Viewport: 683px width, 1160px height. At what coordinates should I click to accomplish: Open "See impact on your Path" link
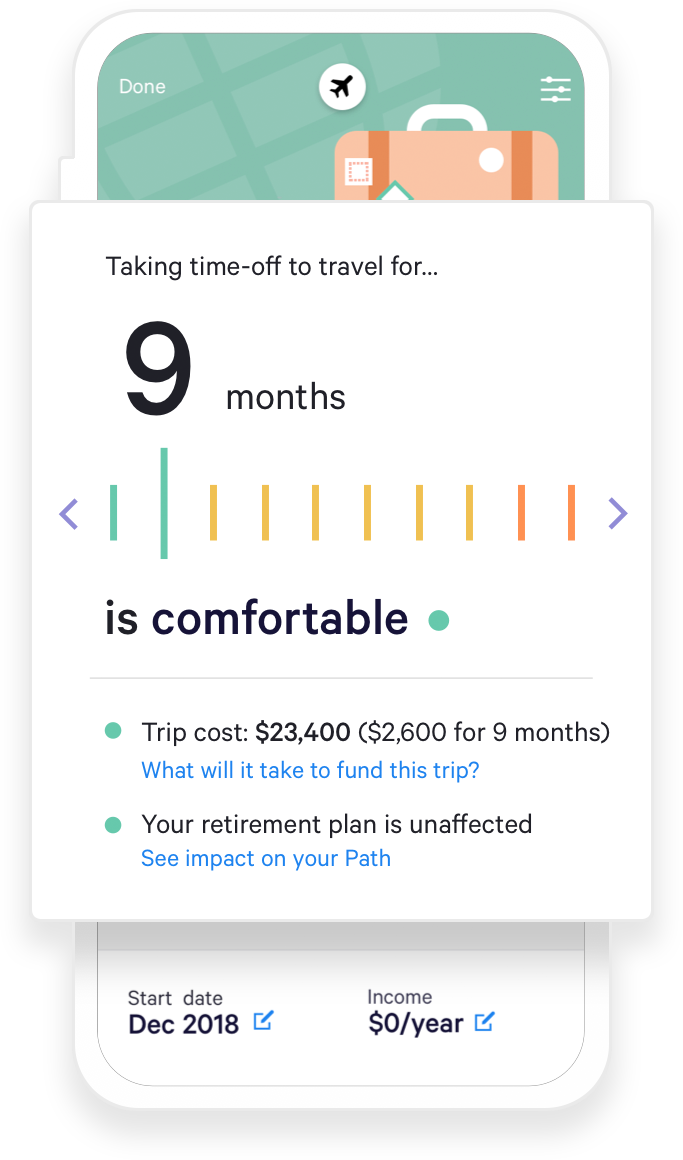coord(266,858)
